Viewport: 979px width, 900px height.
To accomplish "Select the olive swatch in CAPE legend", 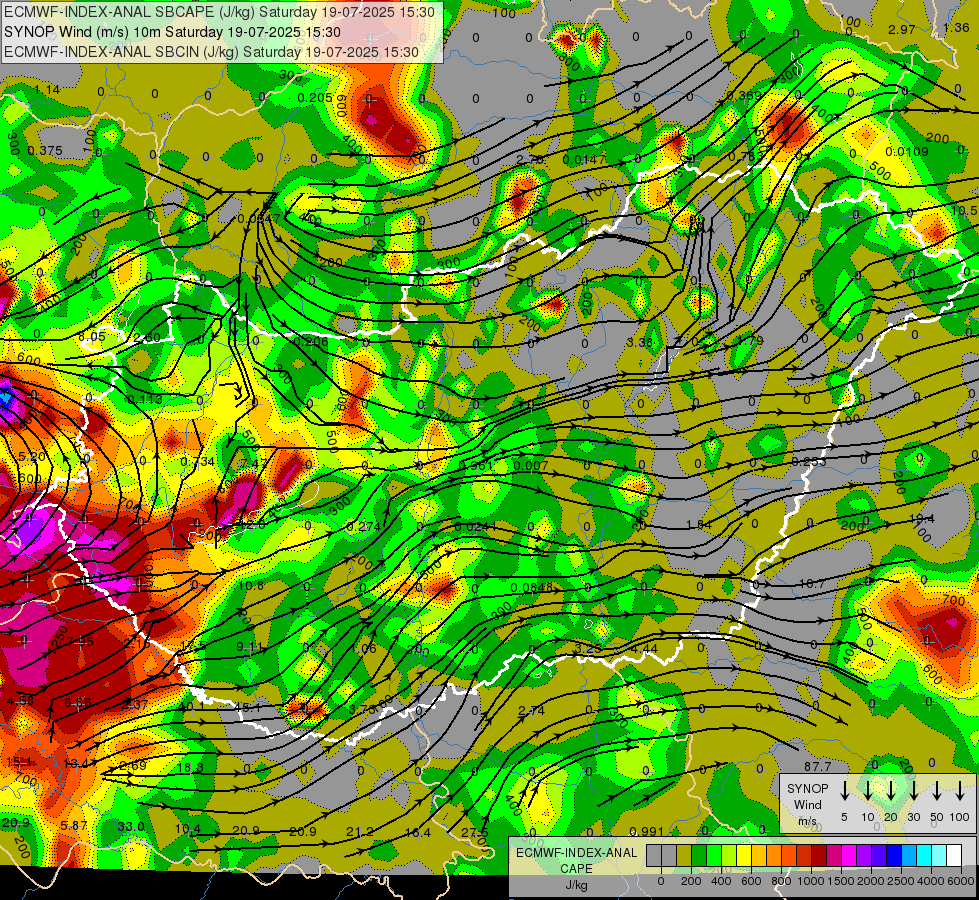I will coord(684,855).
